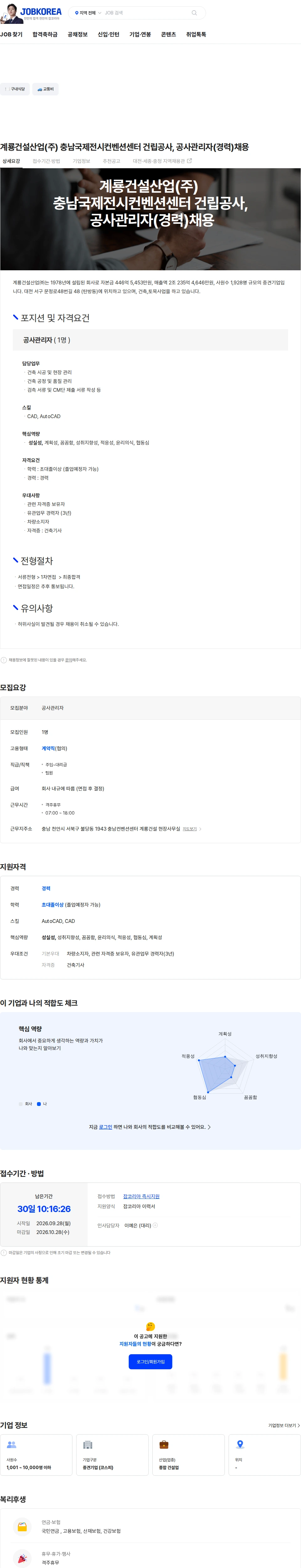
Task: Click the 사원수 people icon
Action: pos(12,1445)
